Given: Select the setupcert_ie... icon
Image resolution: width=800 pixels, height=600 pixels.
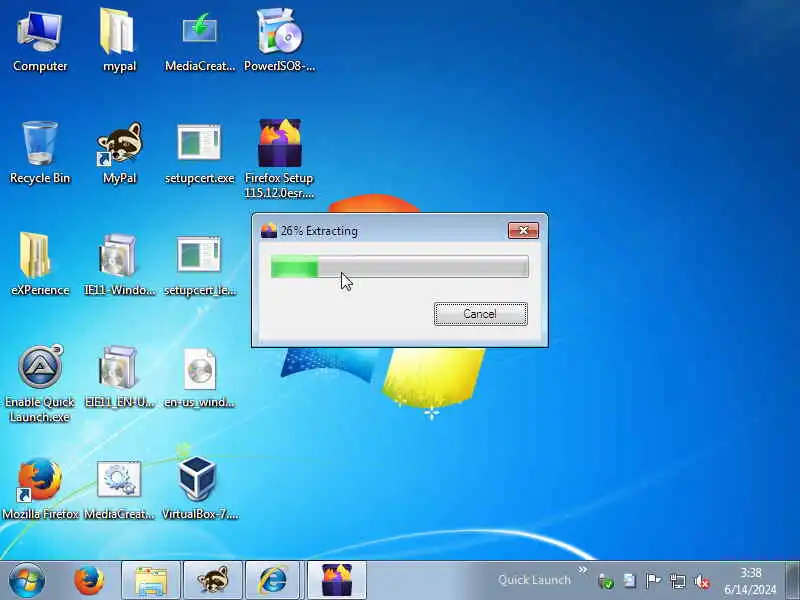Looking at the screenshot, I should pos(199,264).
